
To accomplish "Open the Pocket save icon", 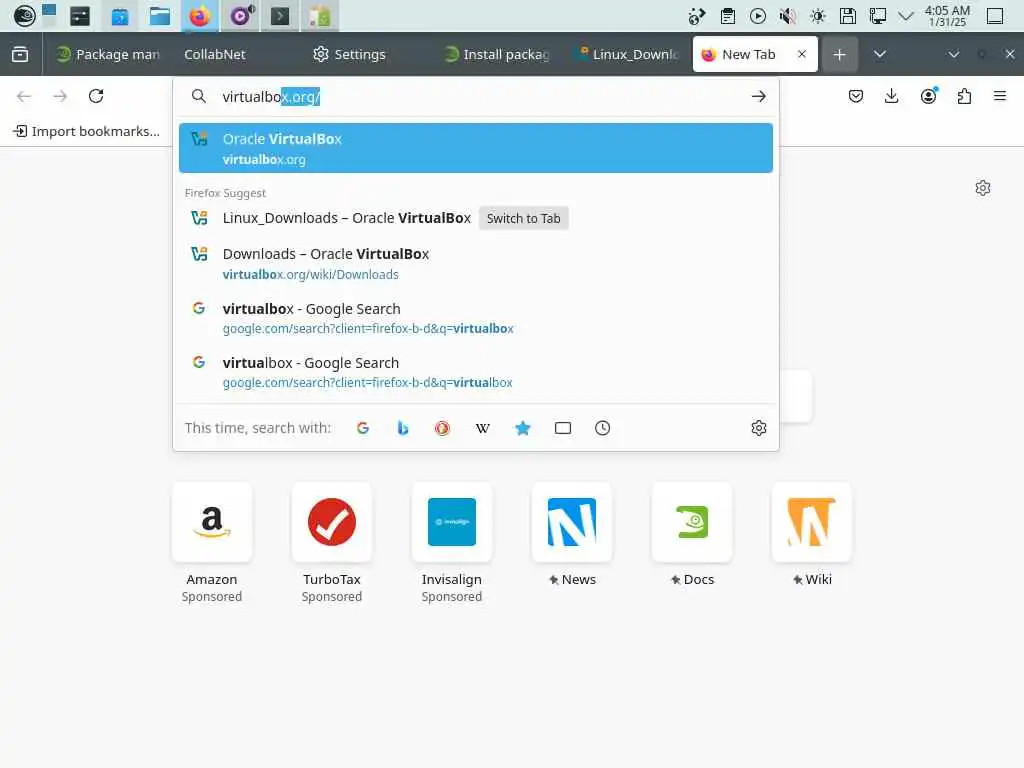I will click(x=856, y=97).
